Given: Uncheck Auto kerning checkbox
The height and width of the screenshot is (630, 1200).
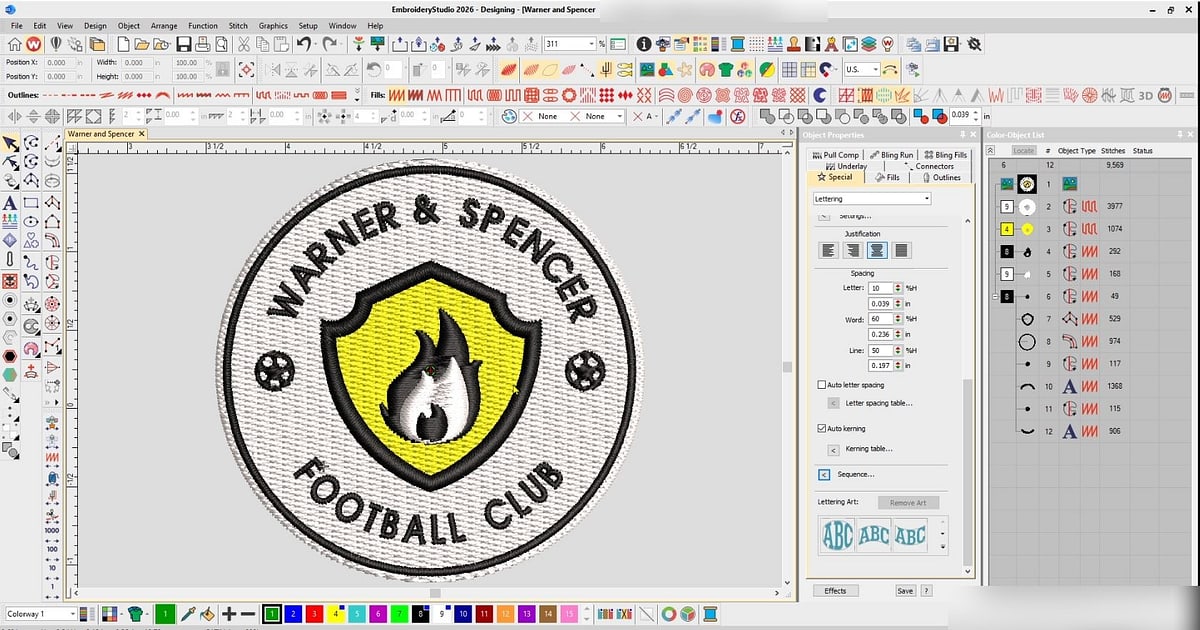Looking at the screenshot, I should tap(822, 428).
